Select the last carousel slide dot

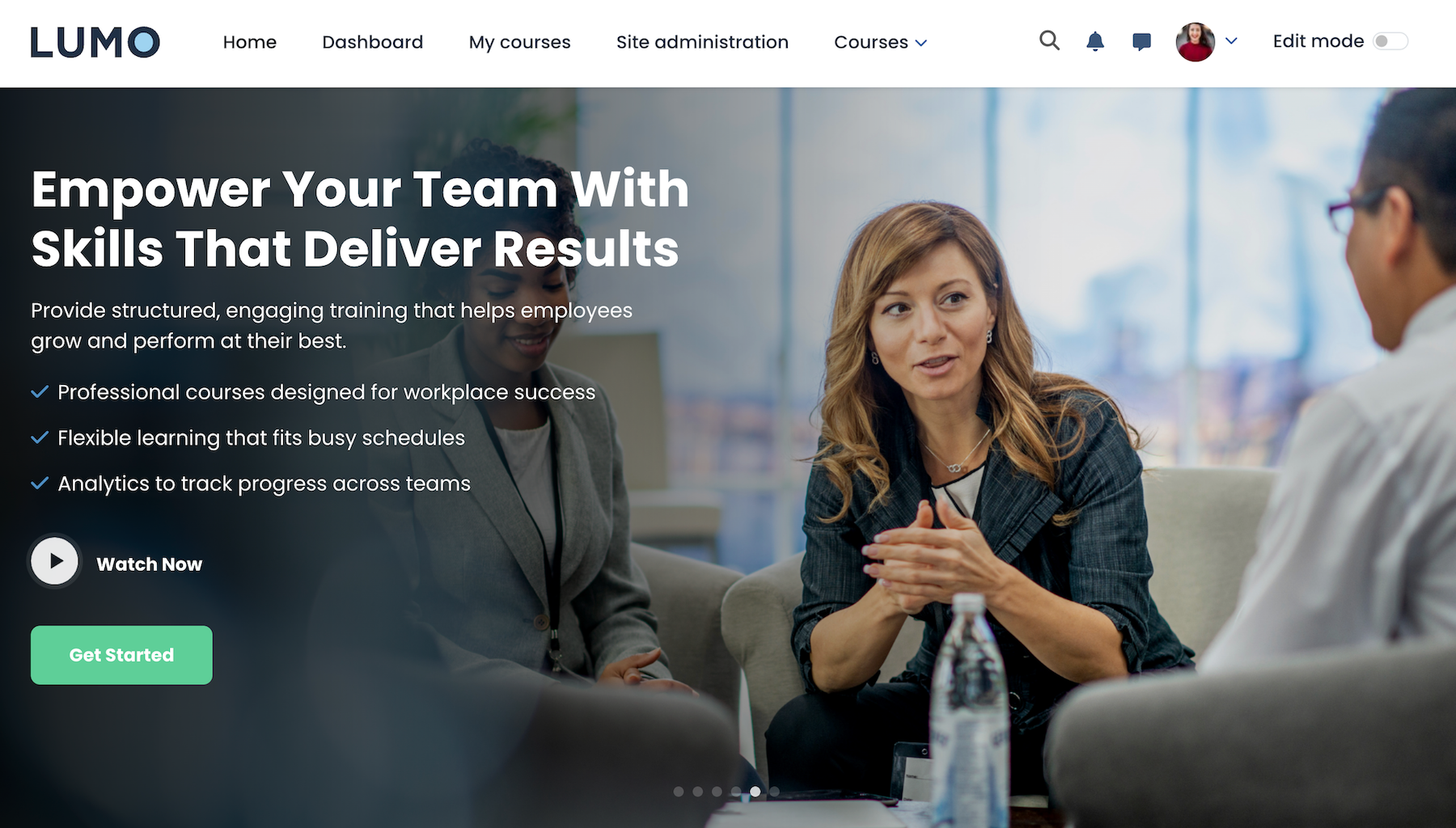click(x=774, y=792)
